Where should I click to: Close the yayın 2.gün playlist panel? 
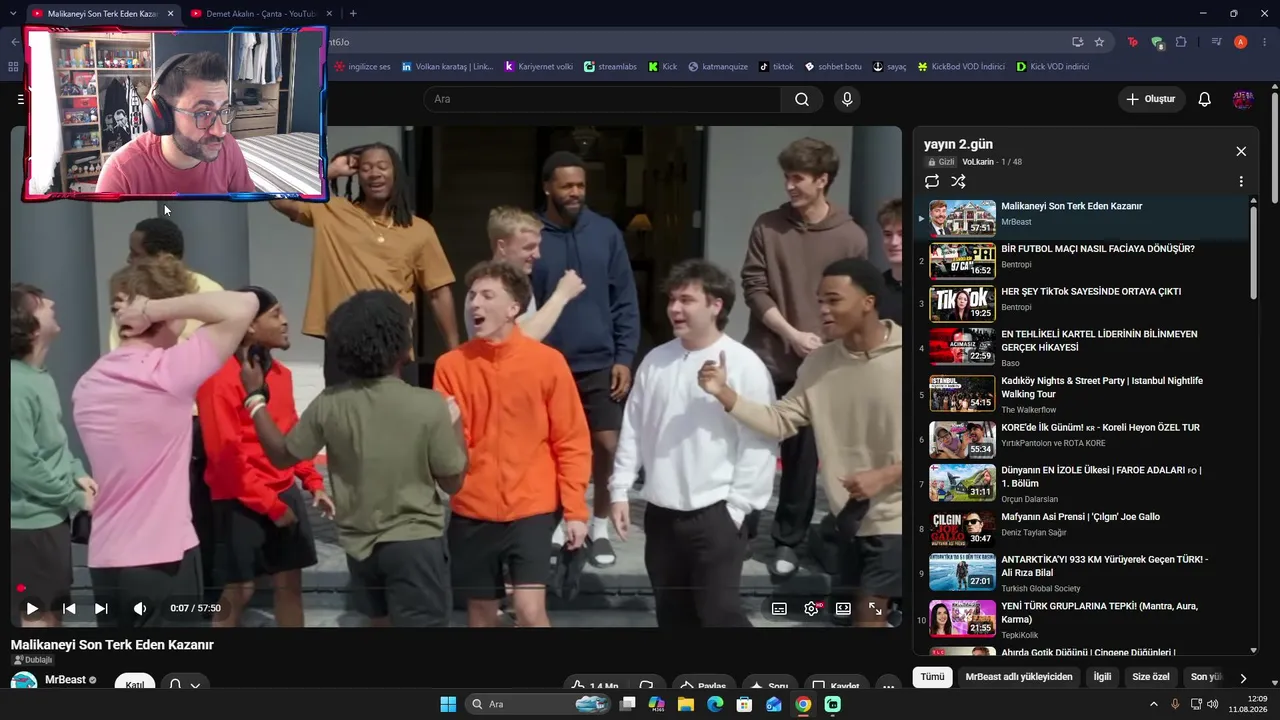click(1241, 151)
